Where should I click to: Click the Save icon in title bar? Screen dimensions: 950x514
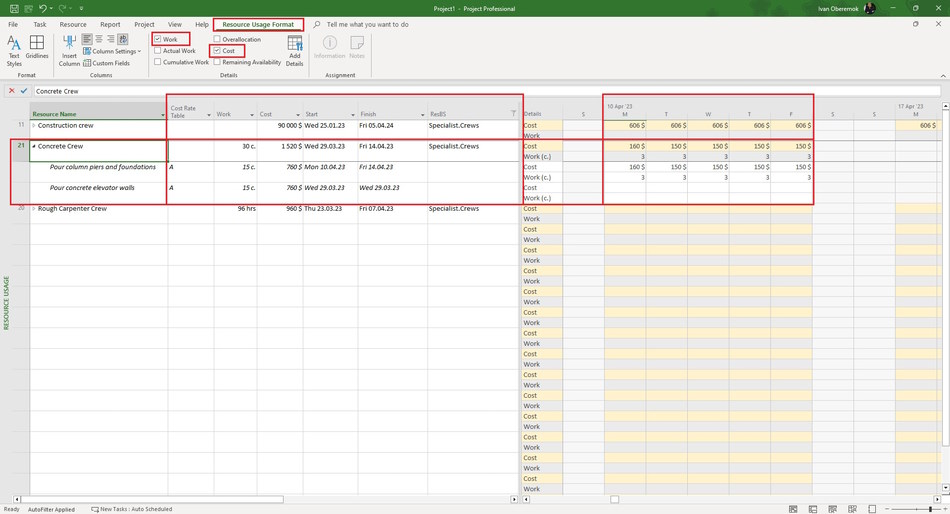(14, 8)
